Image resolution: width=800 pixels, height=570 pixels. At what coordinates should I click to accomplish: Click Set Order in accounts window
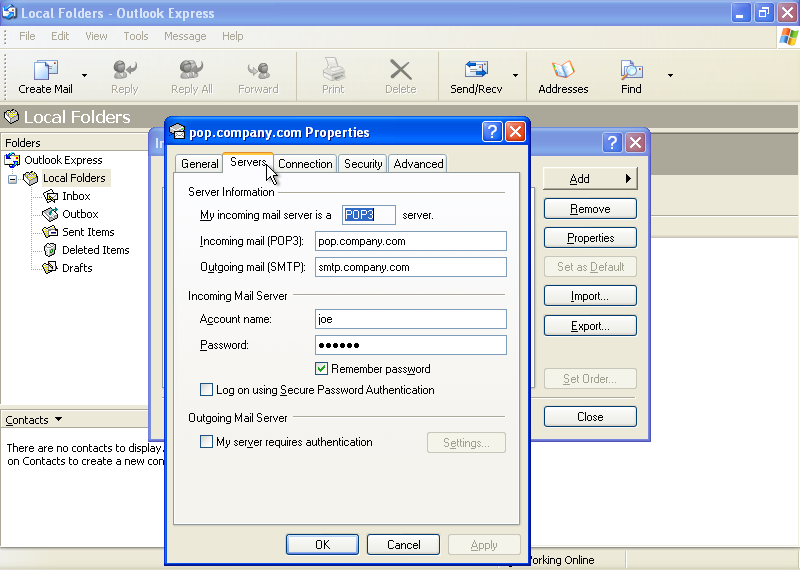[x=590, y=379]
